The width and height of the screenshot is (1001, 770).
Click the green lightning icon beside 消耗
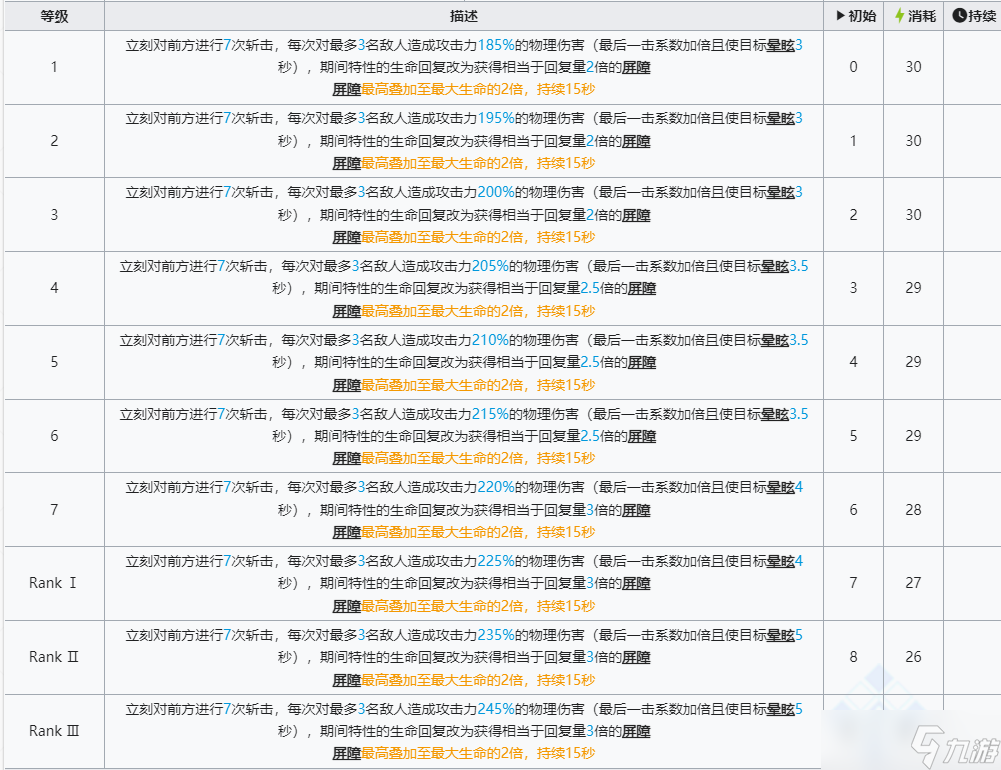coord(899,16)
